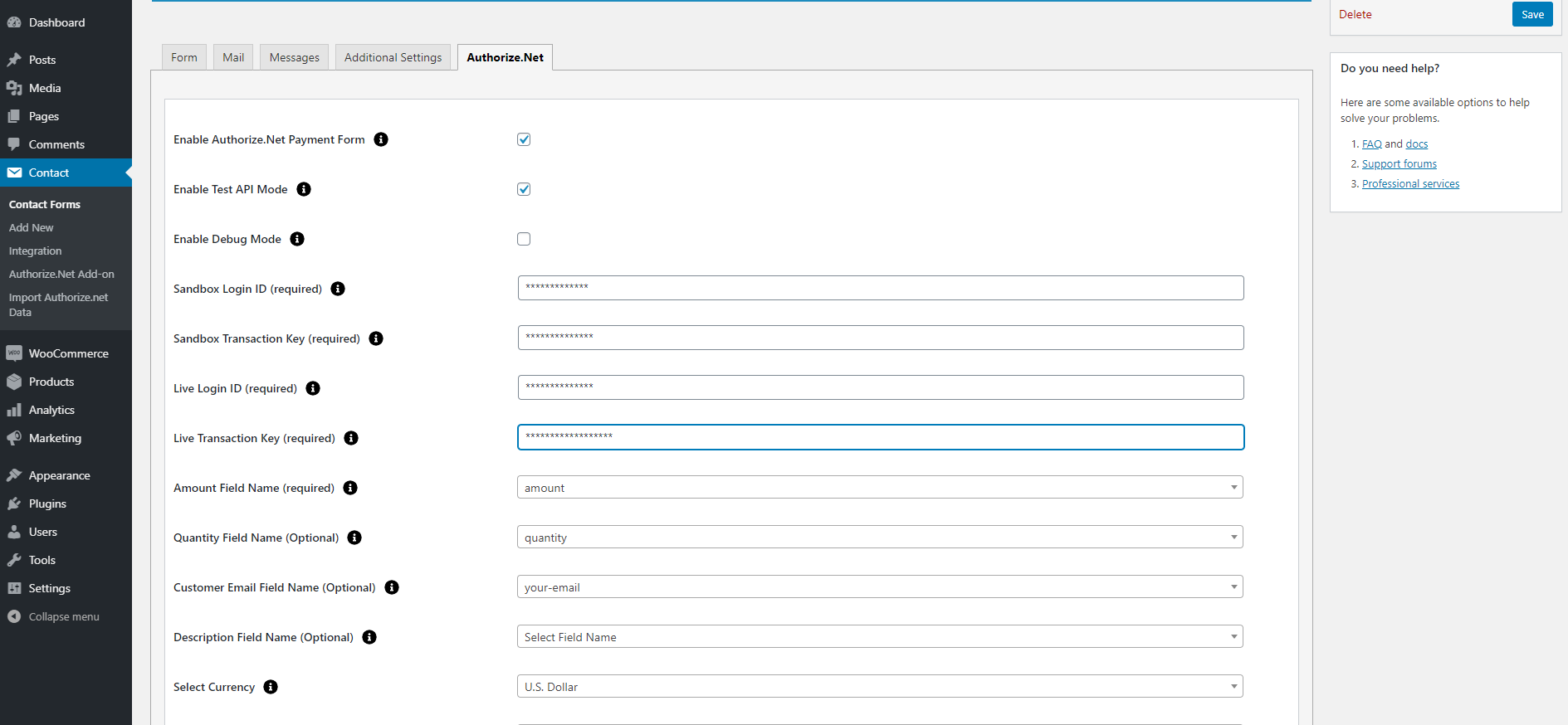Uncheck Enable Test API Mode checkbox
The width and height of the screenshot is (1568, 725).
point(524,189)
